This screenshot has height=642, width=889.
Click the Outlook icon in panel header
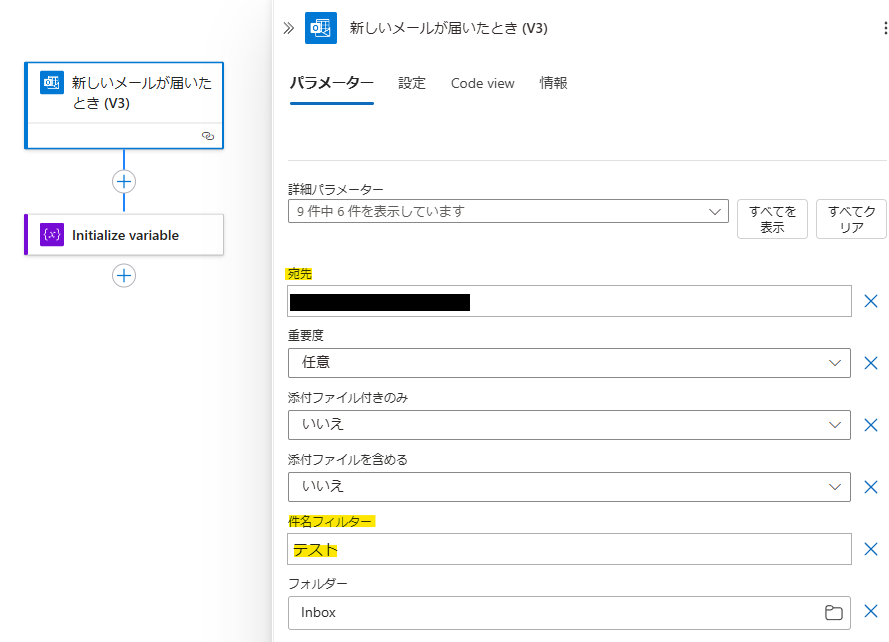321,28
